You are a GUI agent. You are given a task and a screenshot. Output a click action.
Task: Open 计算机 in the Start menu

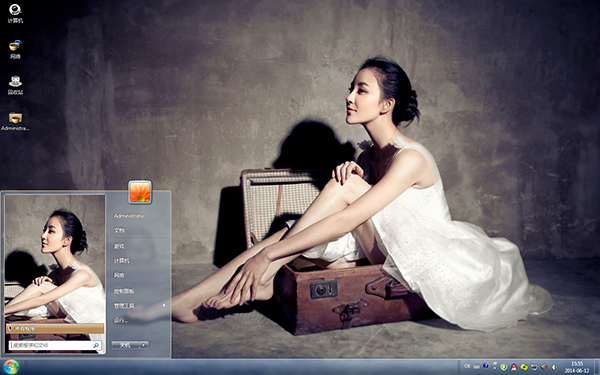click(122, 261)
